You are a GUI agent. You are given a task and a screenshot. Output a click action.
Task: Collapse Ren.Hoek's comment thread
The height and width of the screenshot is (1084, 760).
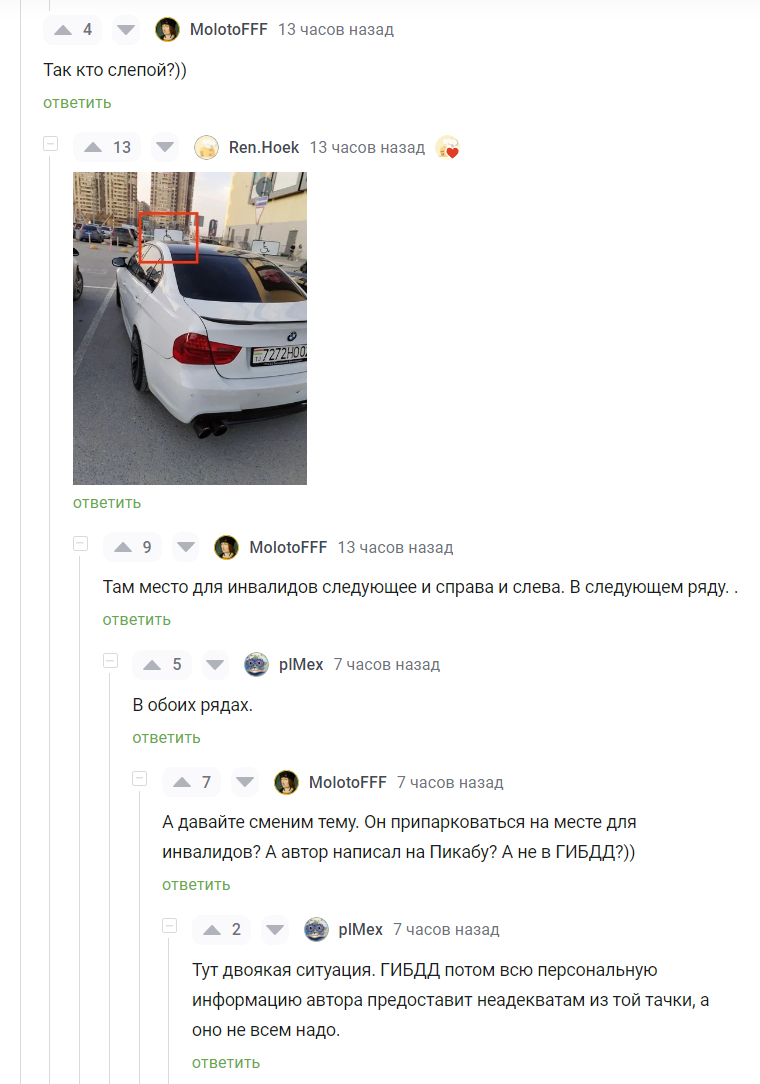[x=50, y=144]
